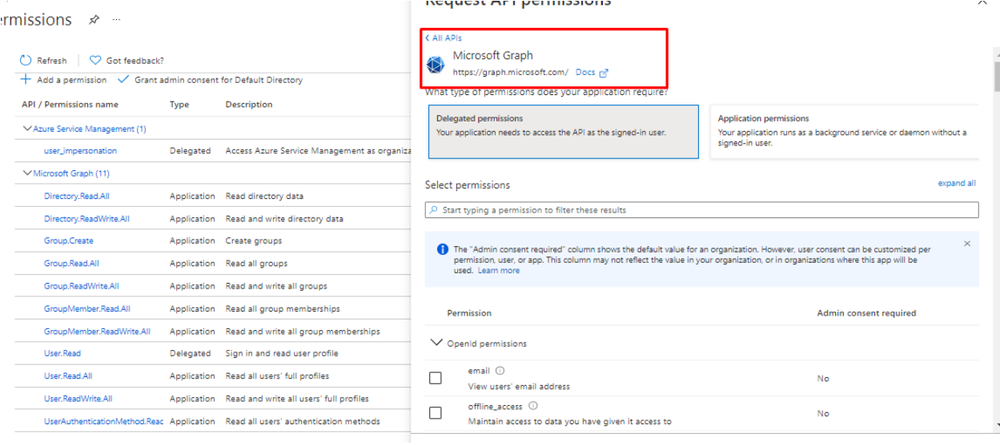The image size is (1000, 445).
Task: Check the offline_access permission checkbox
Action: click(x=435, y=413)
